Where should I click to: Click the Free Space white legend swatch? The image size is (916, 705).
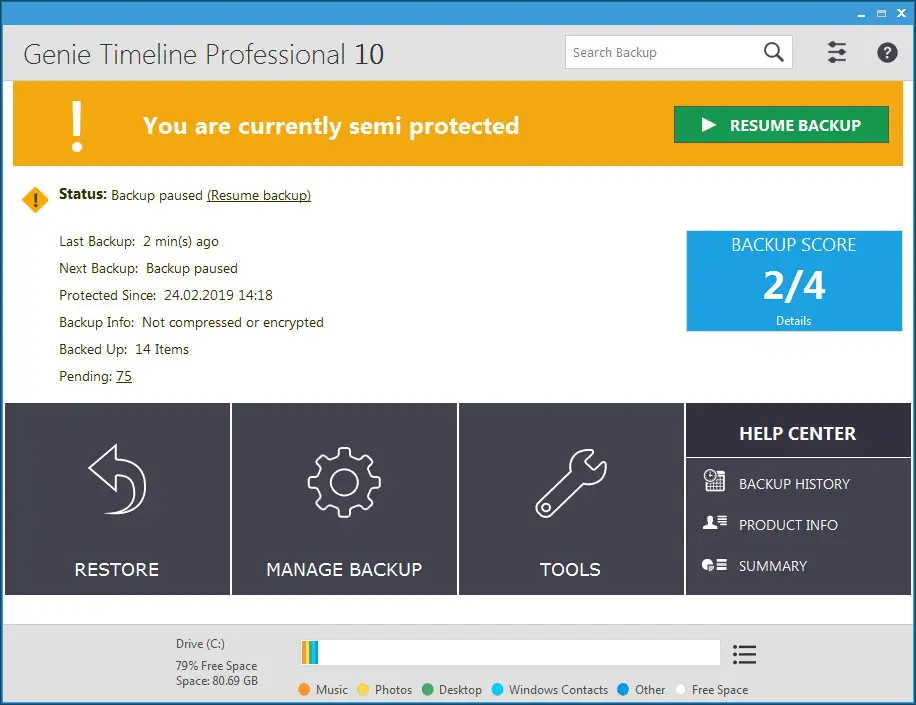(680, 689)
